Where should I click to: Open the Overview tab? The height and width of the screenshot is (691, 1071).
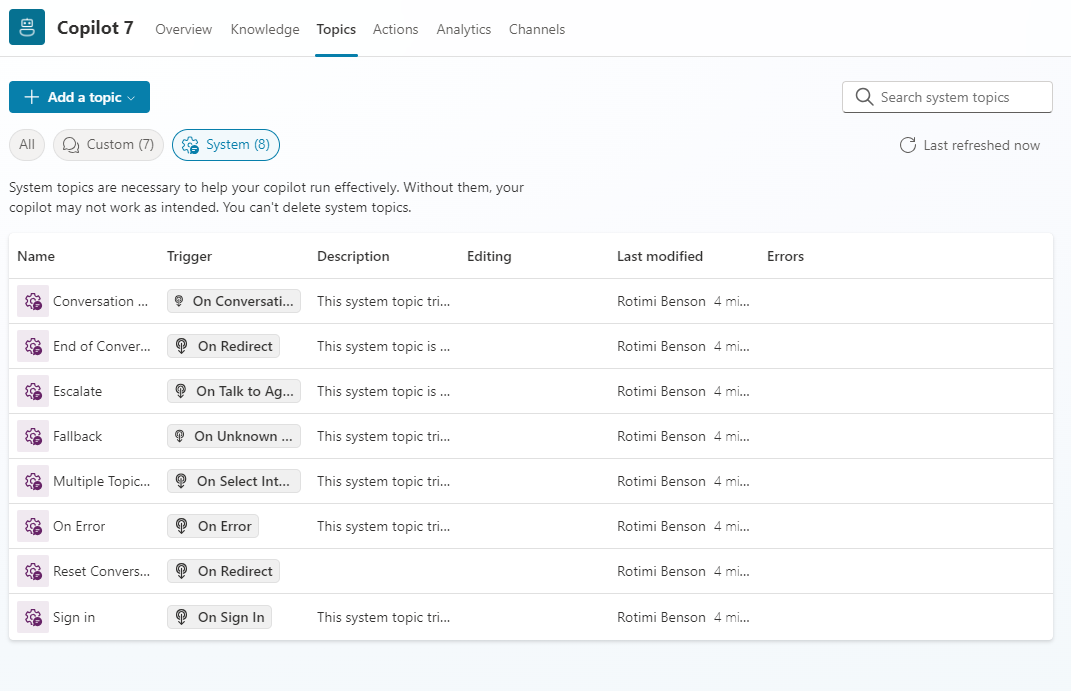point(184,29)
